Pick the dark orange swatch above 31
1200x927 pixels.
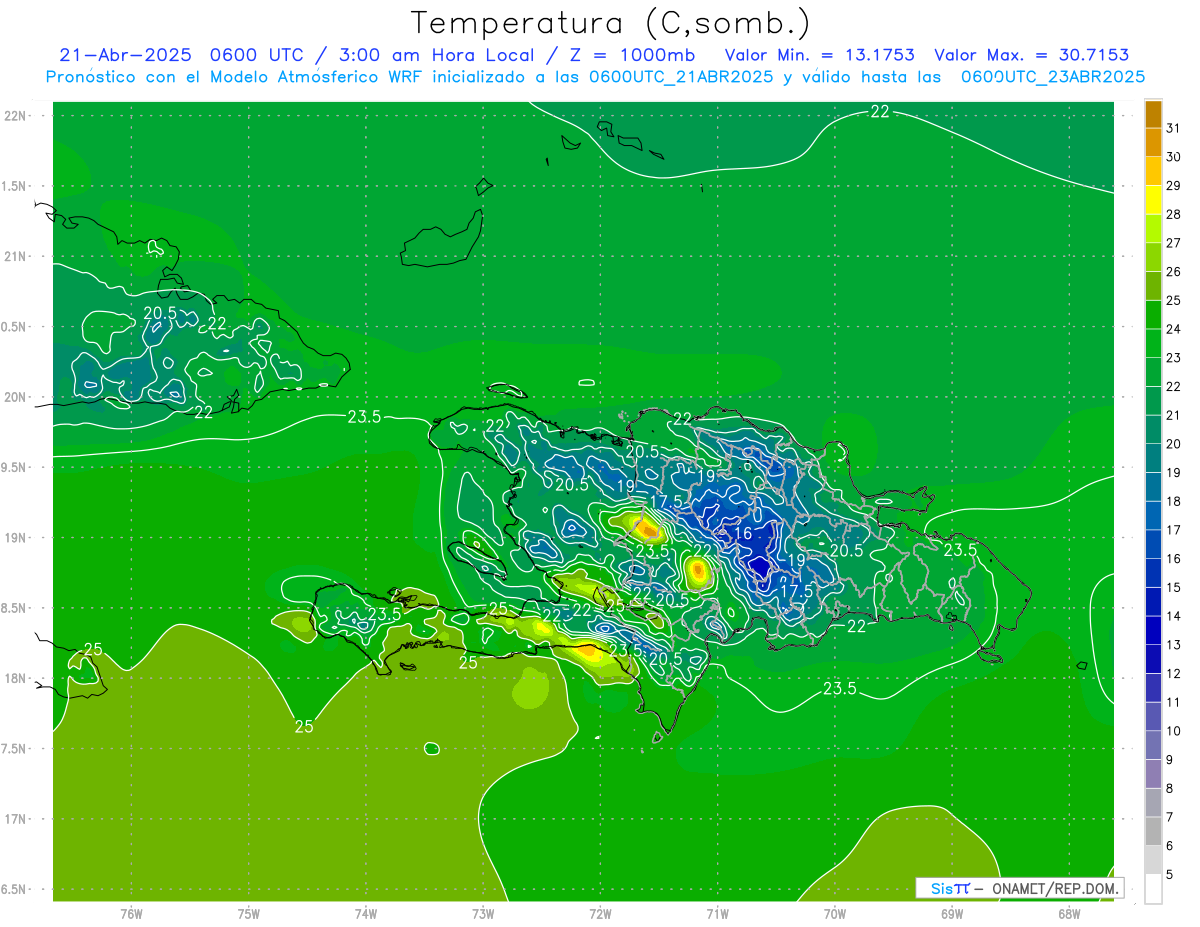click(1153, 114)
